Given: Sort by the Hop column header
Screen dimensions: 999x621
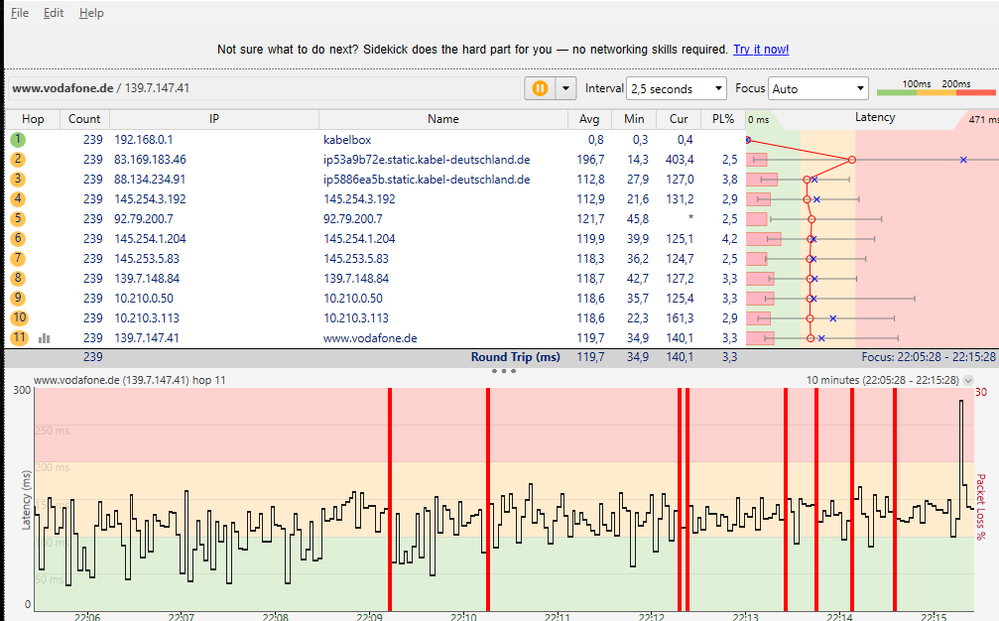Looking at the screenshot, I should pyautogui.click(x=32, y=119).
